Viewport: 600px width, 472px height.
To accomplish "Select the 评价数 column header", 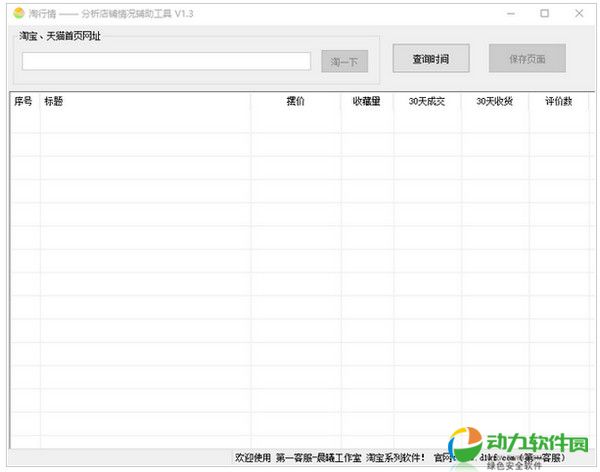I will [x=557, y=101].
